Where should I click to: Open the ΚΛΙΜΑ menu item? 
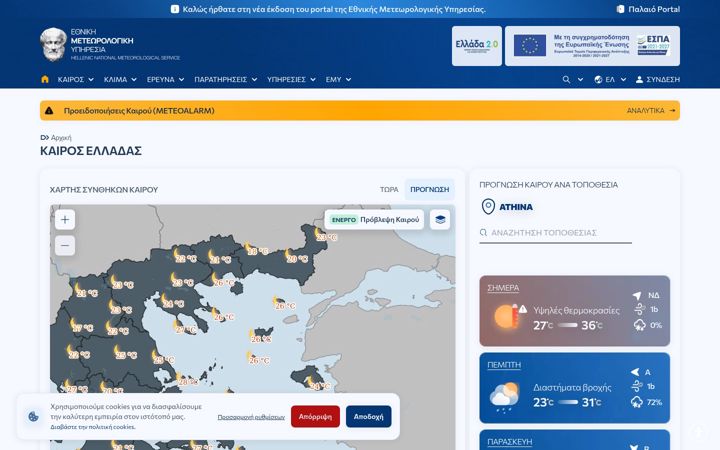pos(120,79)
